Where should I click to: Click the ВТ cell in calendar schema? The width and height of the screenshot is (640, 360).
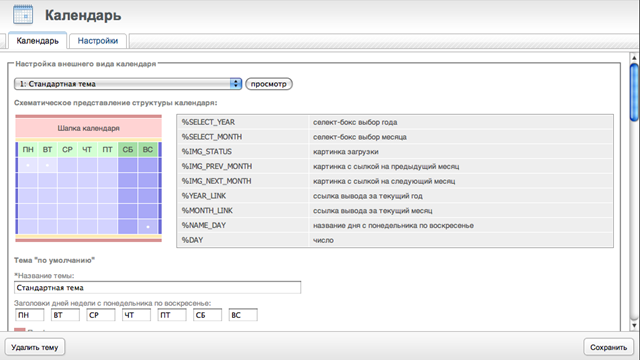47,149
